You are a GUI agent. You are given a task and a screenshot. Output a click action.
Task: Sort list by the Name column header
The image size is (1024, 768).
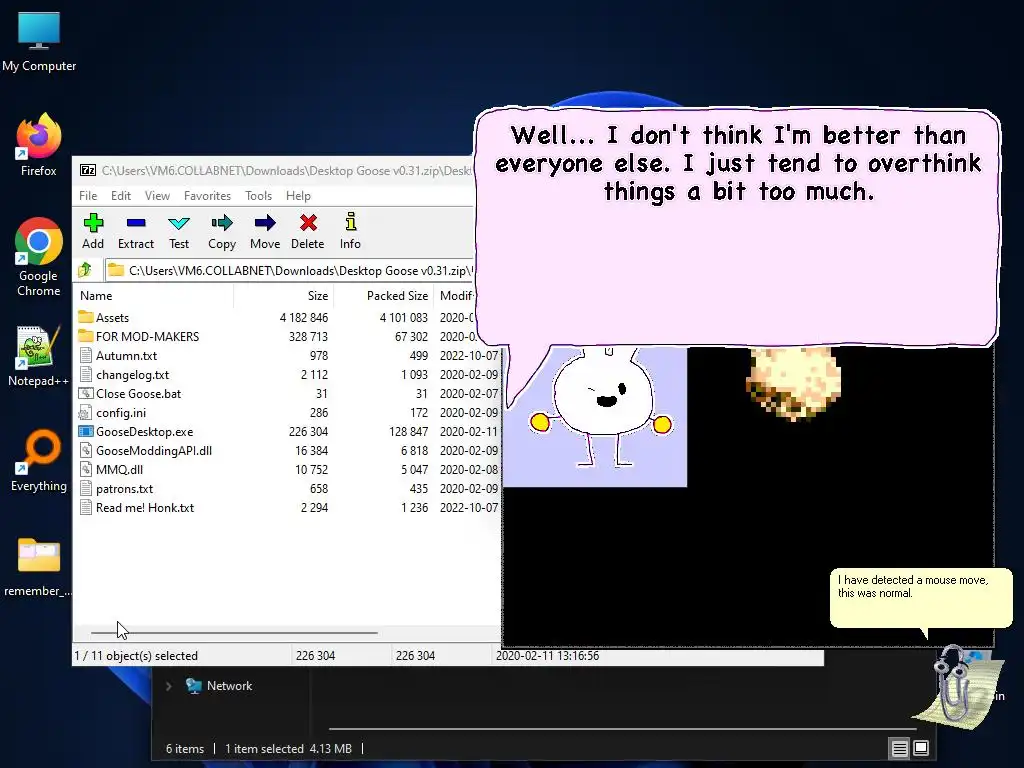point(154,296)
